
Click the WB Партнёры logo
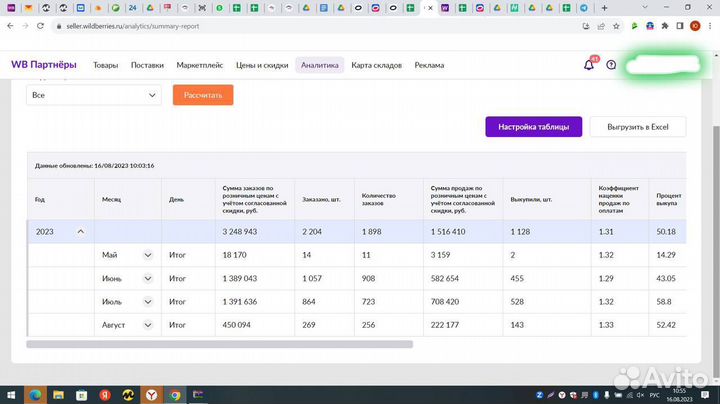pyautogui.click(x=43, y=65)
